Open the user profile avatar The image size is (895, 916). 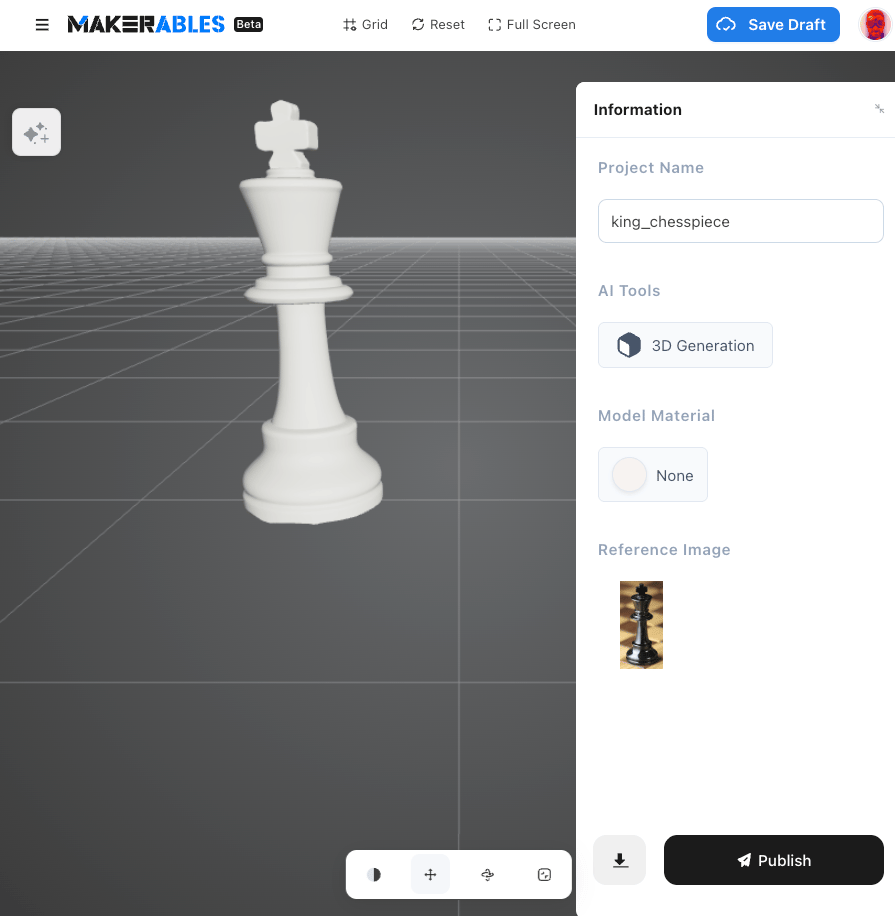[x=875, y=25]
